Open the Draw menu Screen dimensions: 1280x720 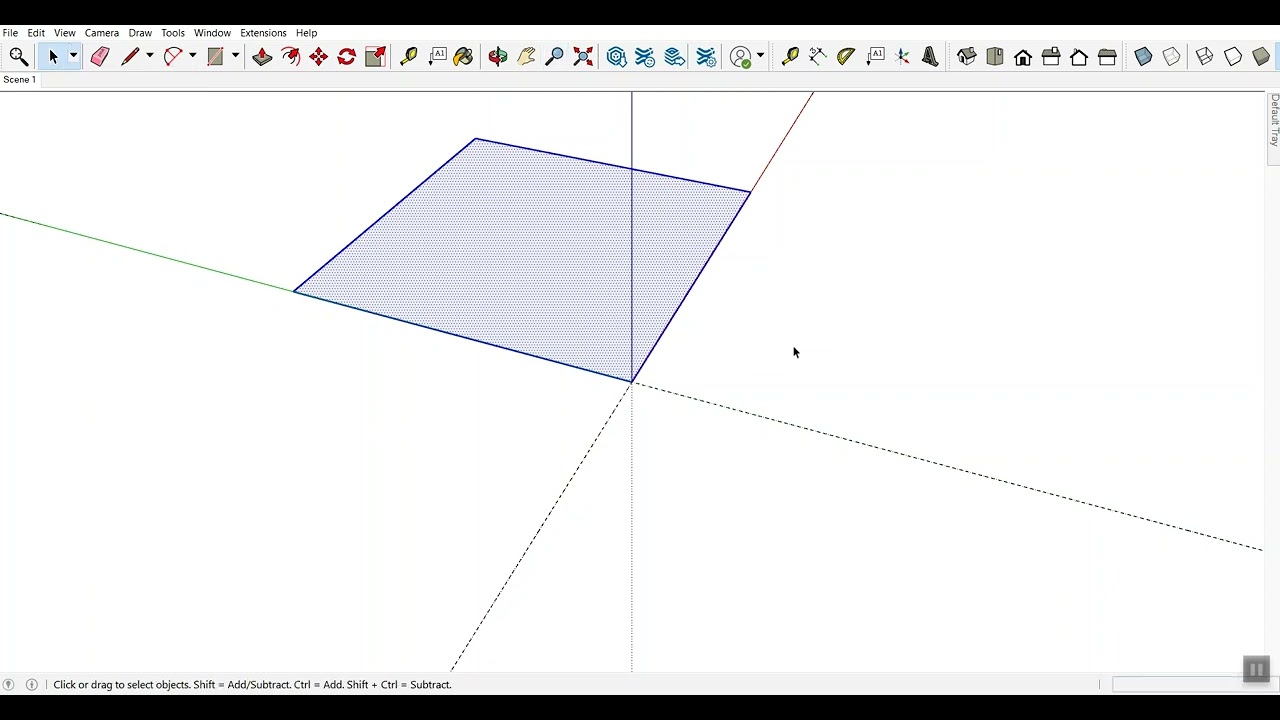tap(140, 33)
